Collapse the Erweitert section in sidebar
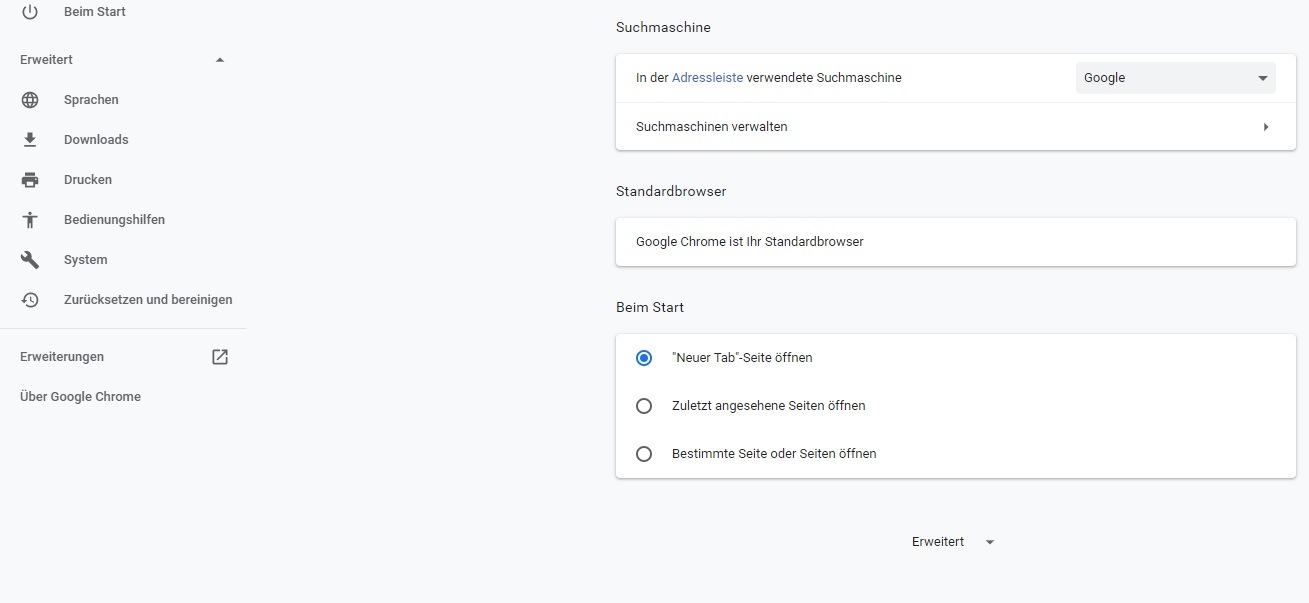Viewport: 1309px width, 603px height. tap(220, 60)
